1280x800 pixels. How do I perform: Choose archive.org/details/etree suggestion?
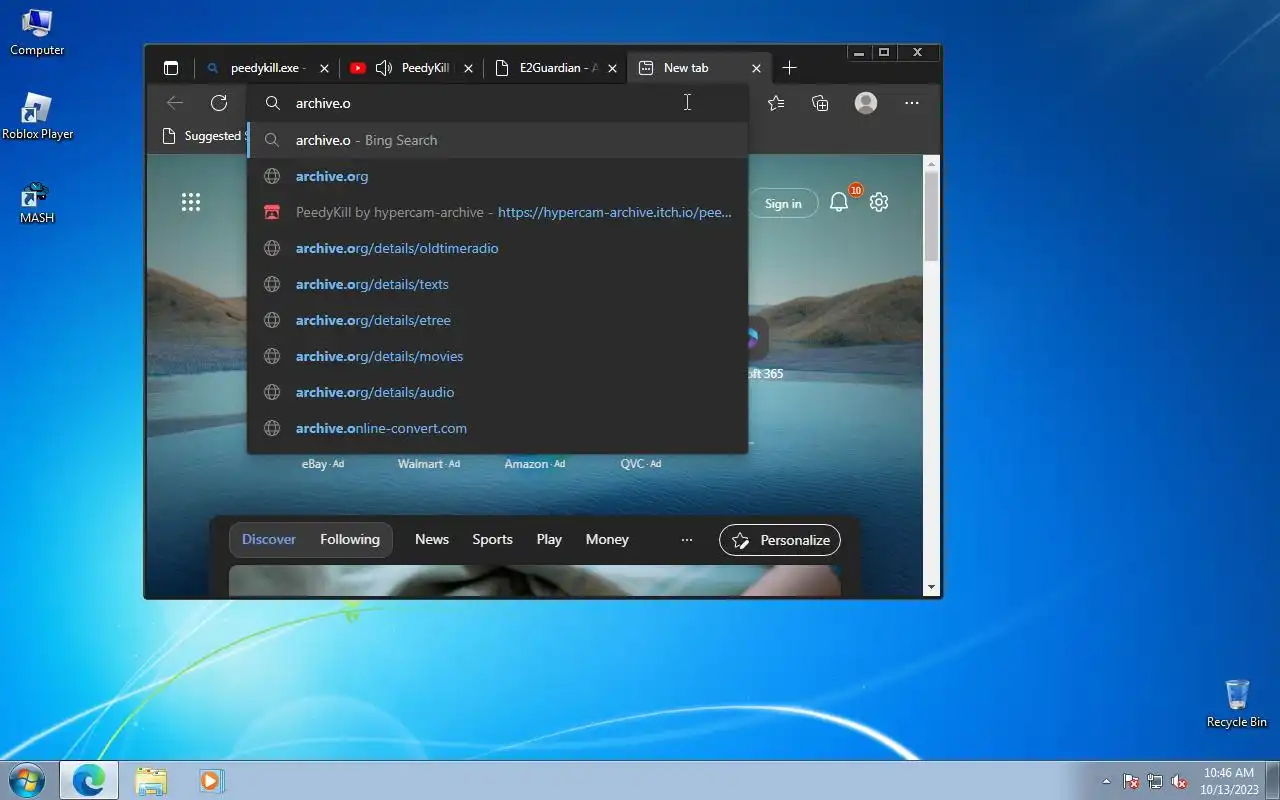pyautogui.click(x=498, y=320)
